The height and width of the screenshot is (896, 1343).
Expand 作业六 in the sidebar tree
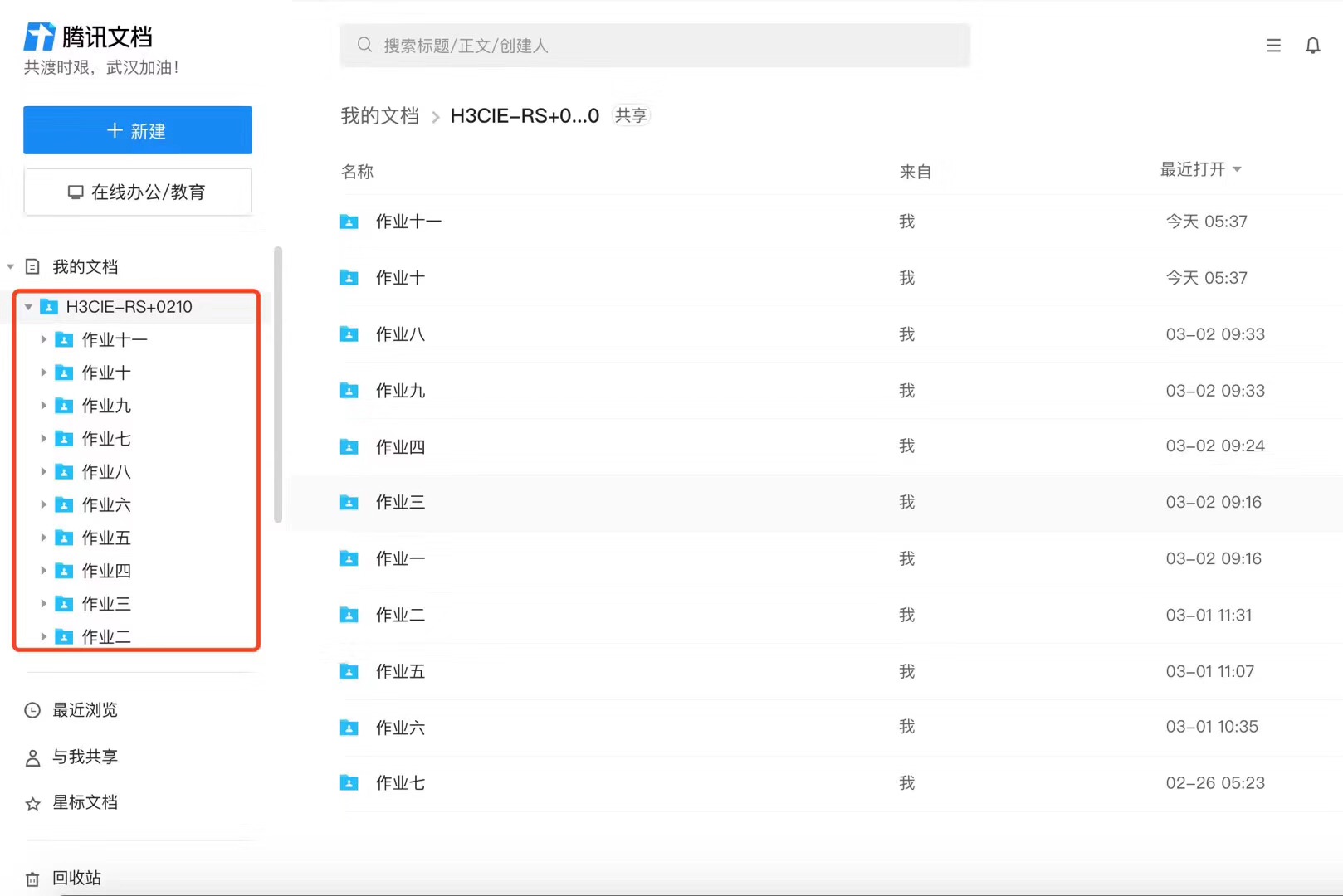[43, 504]
